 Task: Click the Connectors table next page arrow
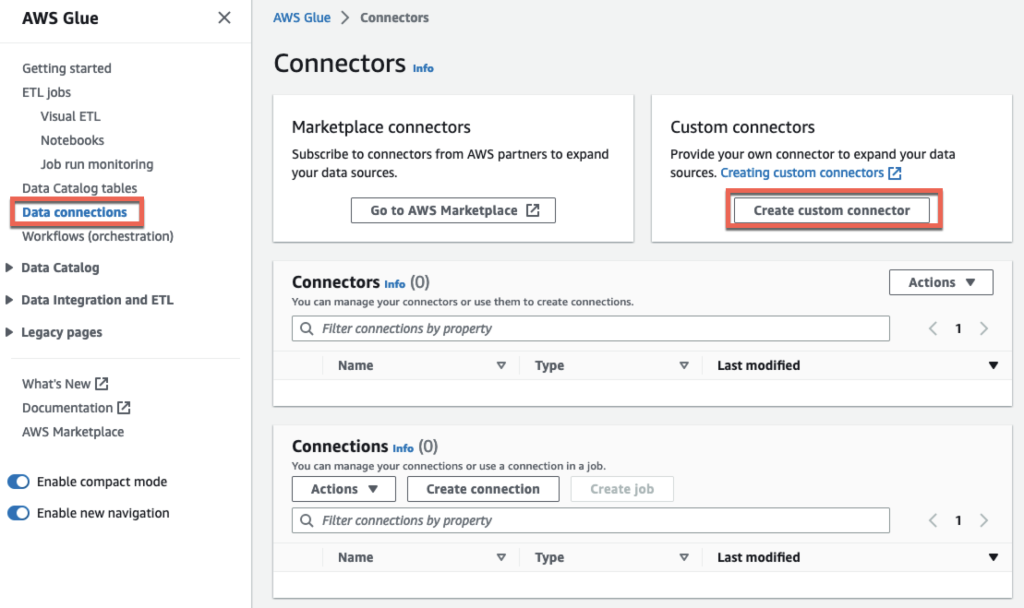984,328
